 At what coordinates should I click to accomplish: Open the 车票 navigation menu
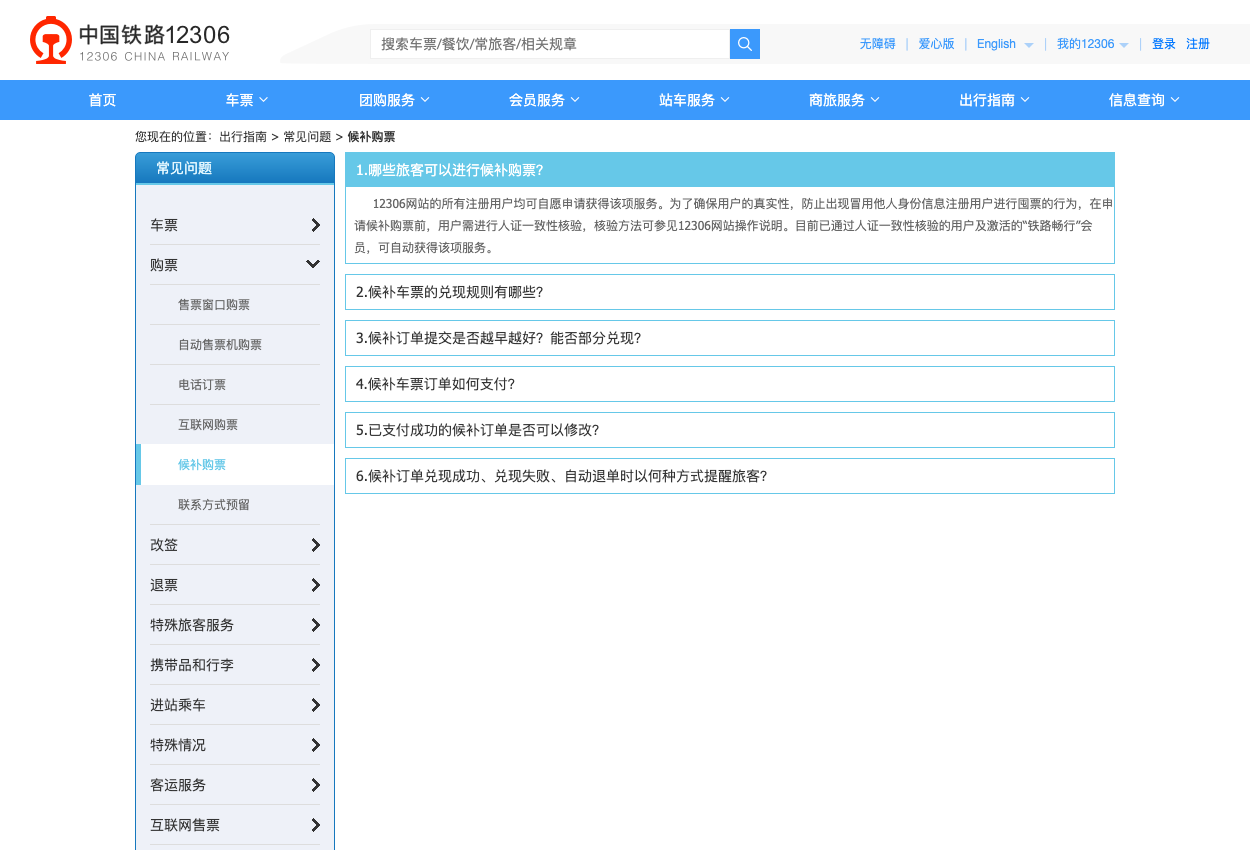coord(247,100)
